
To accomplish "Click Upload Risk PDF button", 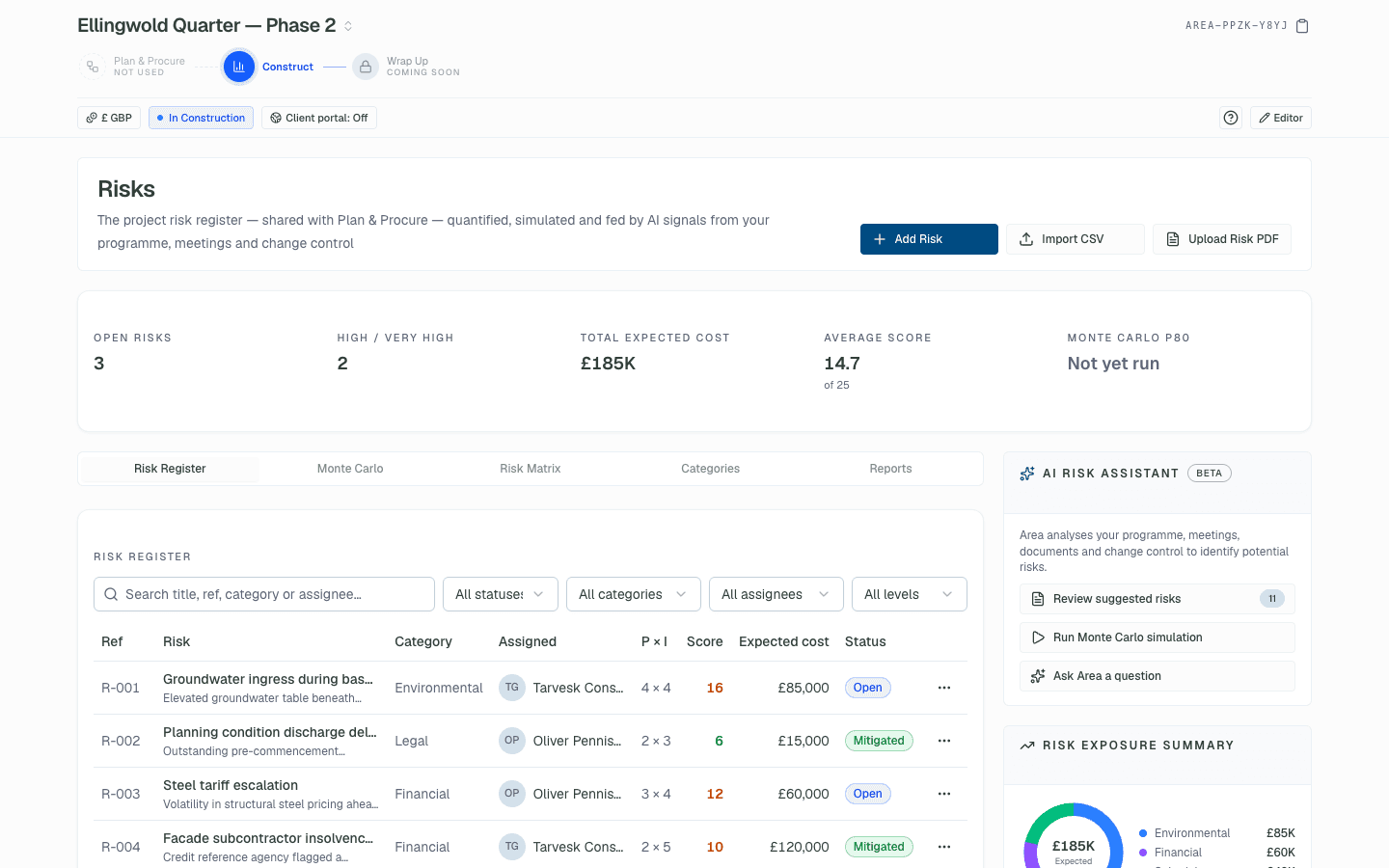I will click(x=1222, y=239).
